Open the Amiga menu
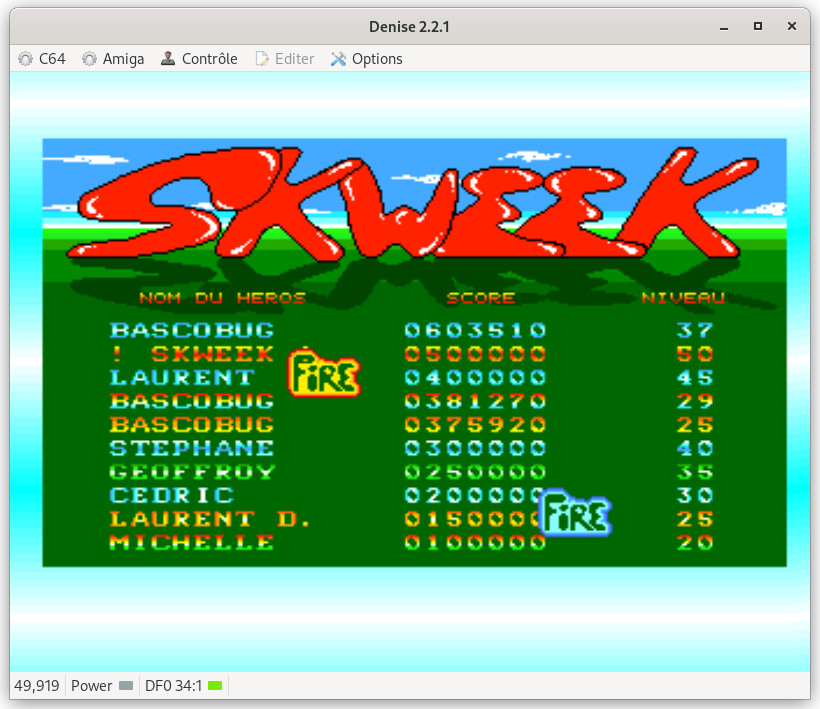The width and height of the screenshot is (820, 709). [113, 59]
